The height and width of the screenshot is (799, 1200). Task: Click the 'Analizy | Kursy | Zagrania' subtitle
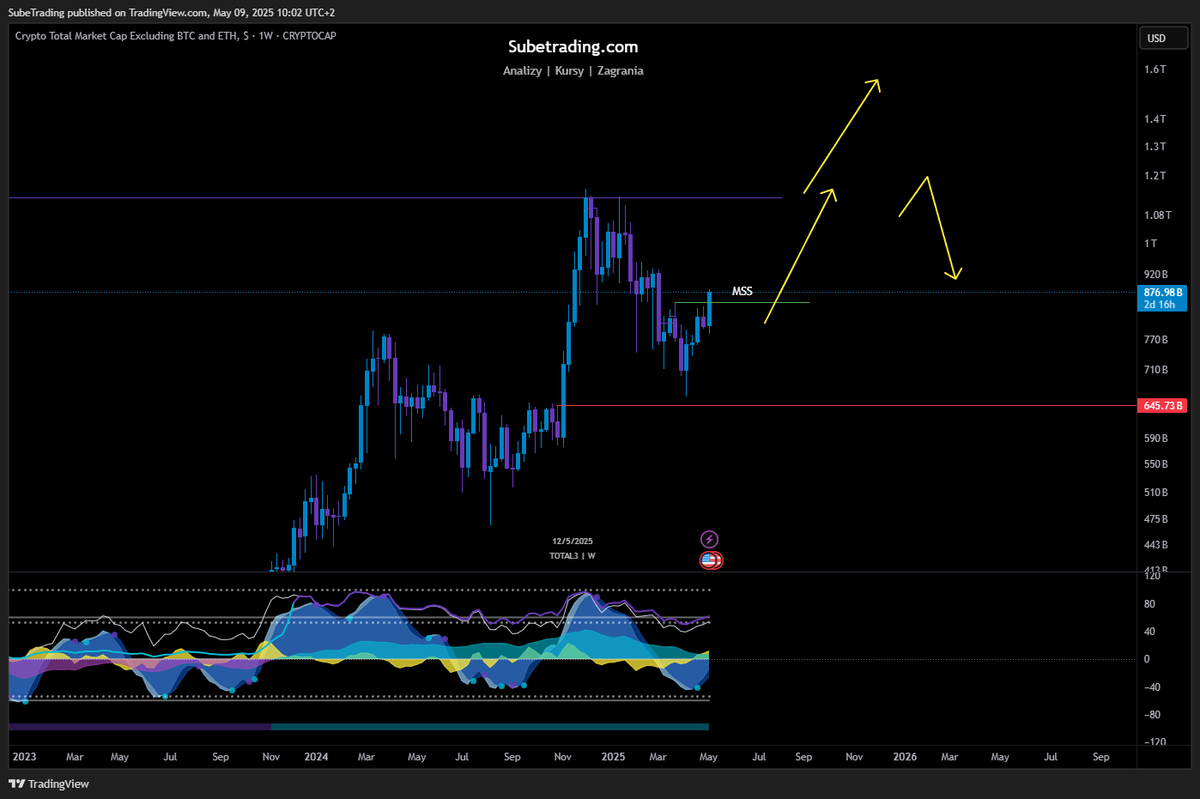coord(573,71)
